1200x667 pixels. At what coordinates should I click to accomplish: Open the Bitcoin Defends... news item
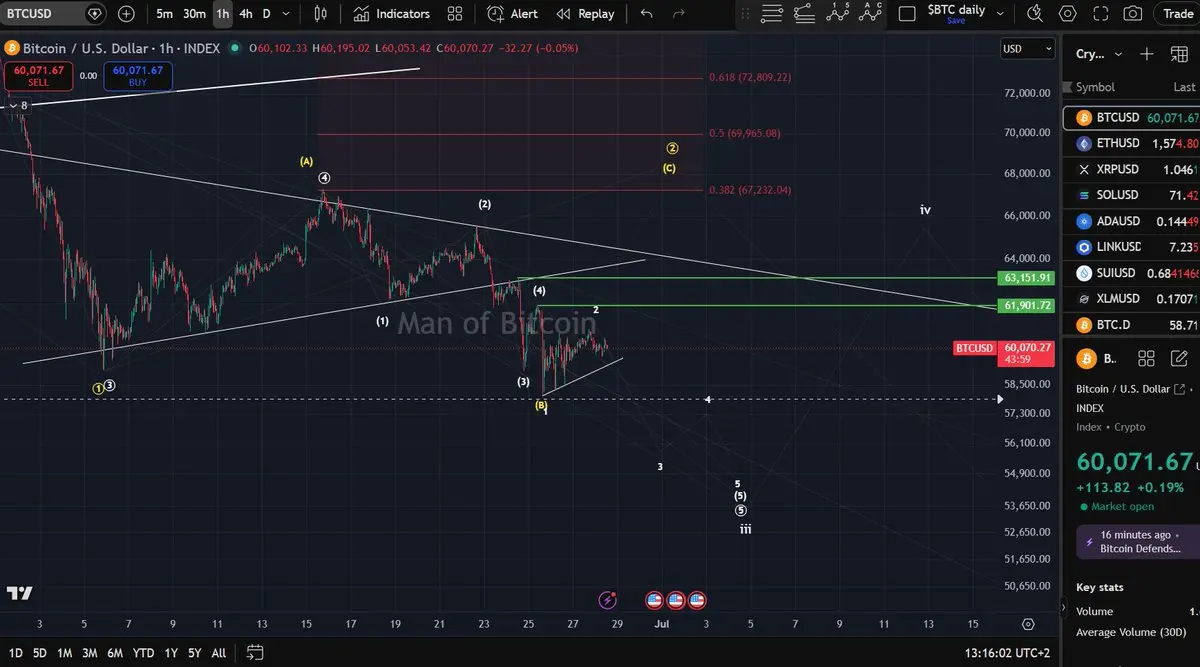pos(1138,542)
